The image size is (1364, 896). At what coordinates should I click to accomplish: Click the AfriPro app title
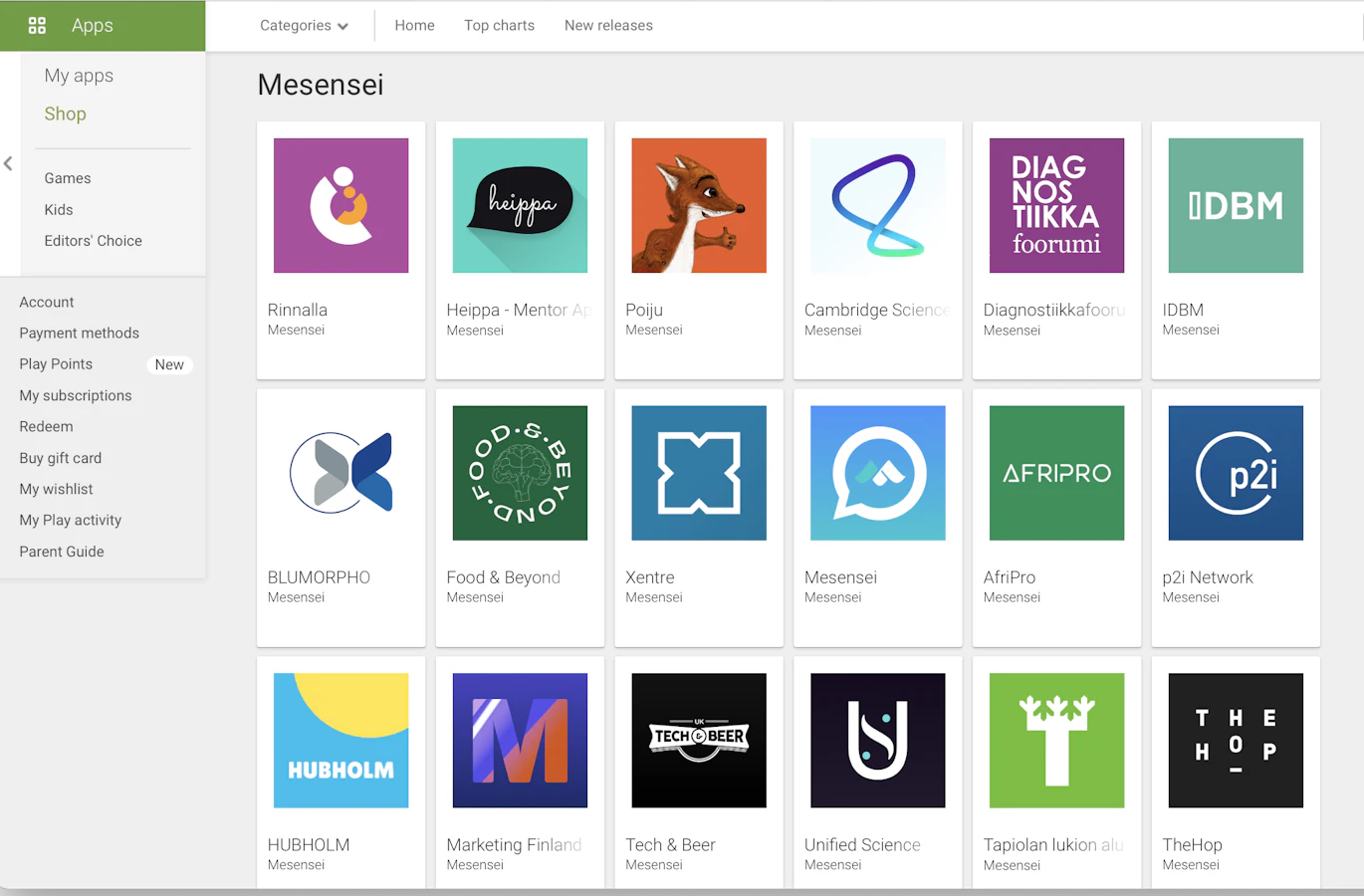(x=1010, y=577)
